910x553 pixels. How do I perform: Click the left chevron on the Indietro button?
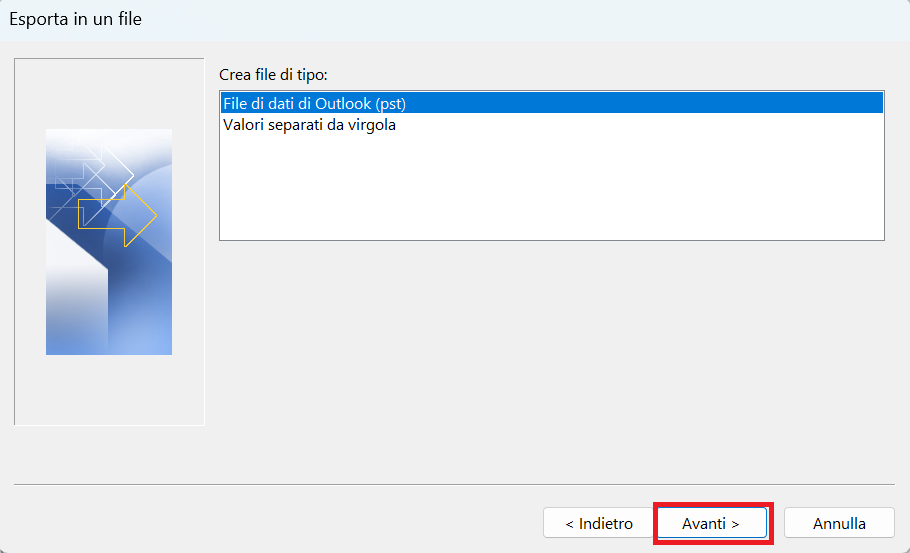tap(569, 525)
